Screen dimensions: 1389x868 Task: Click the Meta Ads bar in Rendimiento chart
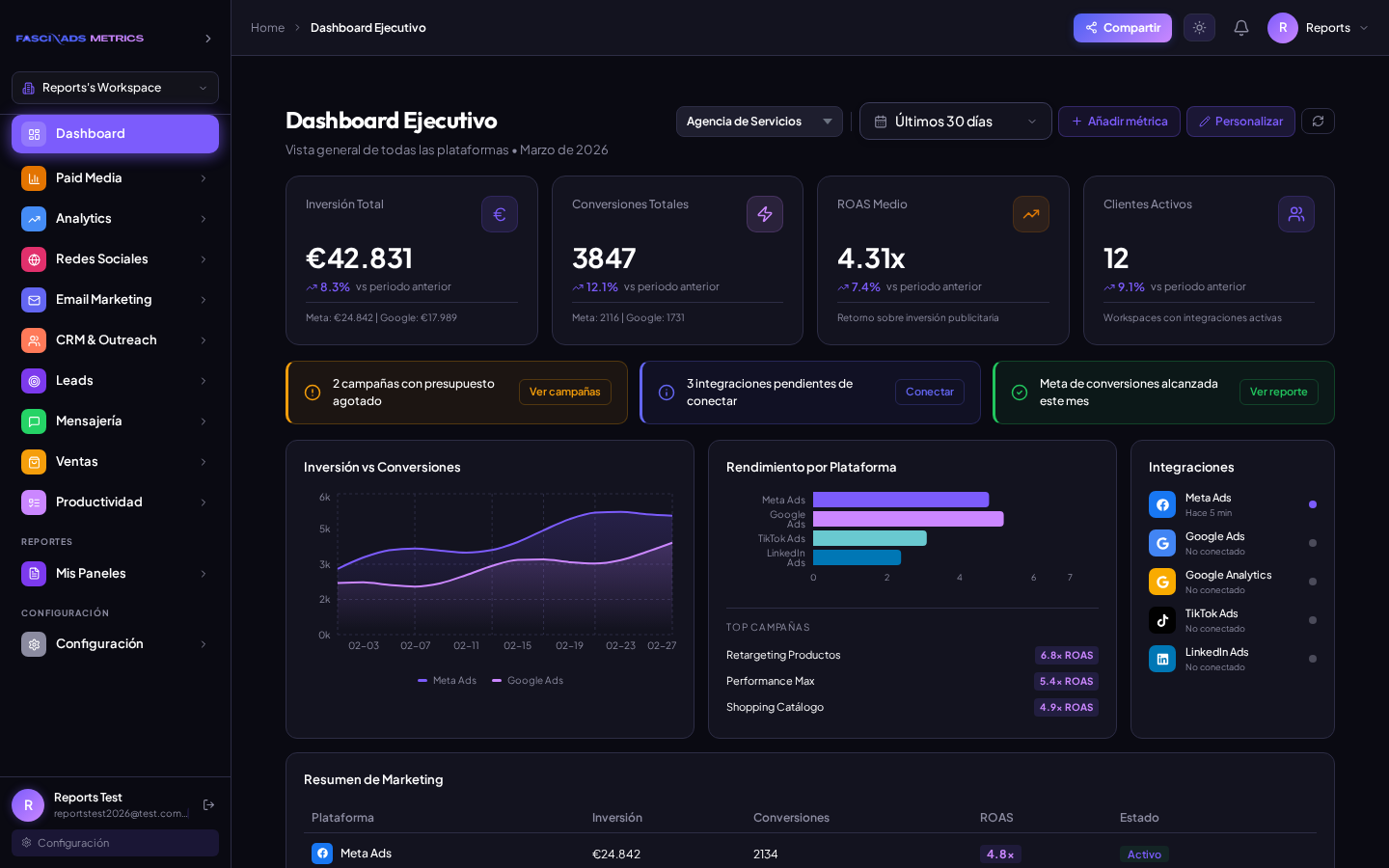[x=901, y=500]
